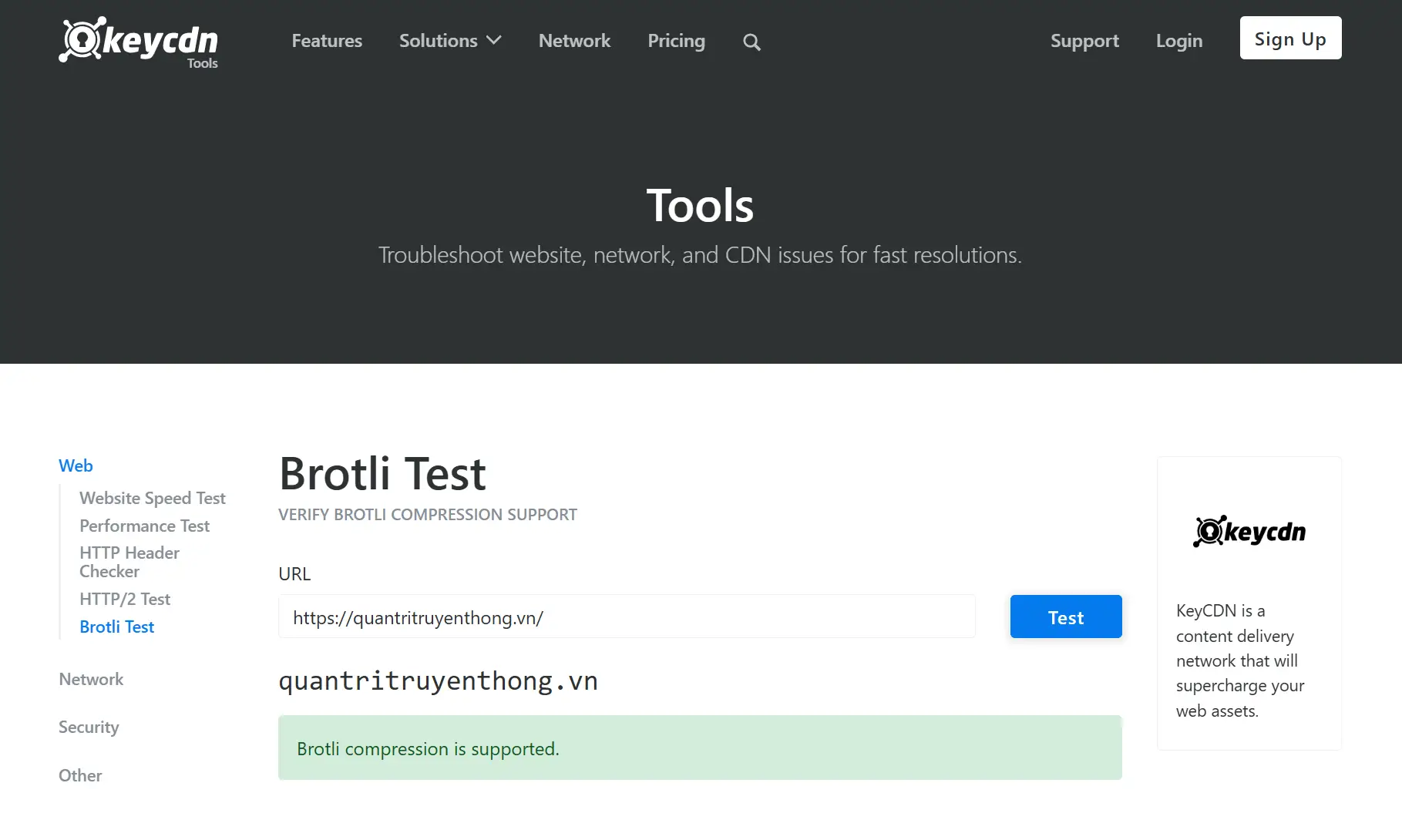Run the test using the Test button
The width and height of the screenshot is (1402, 840).
tap(1065, 617)
